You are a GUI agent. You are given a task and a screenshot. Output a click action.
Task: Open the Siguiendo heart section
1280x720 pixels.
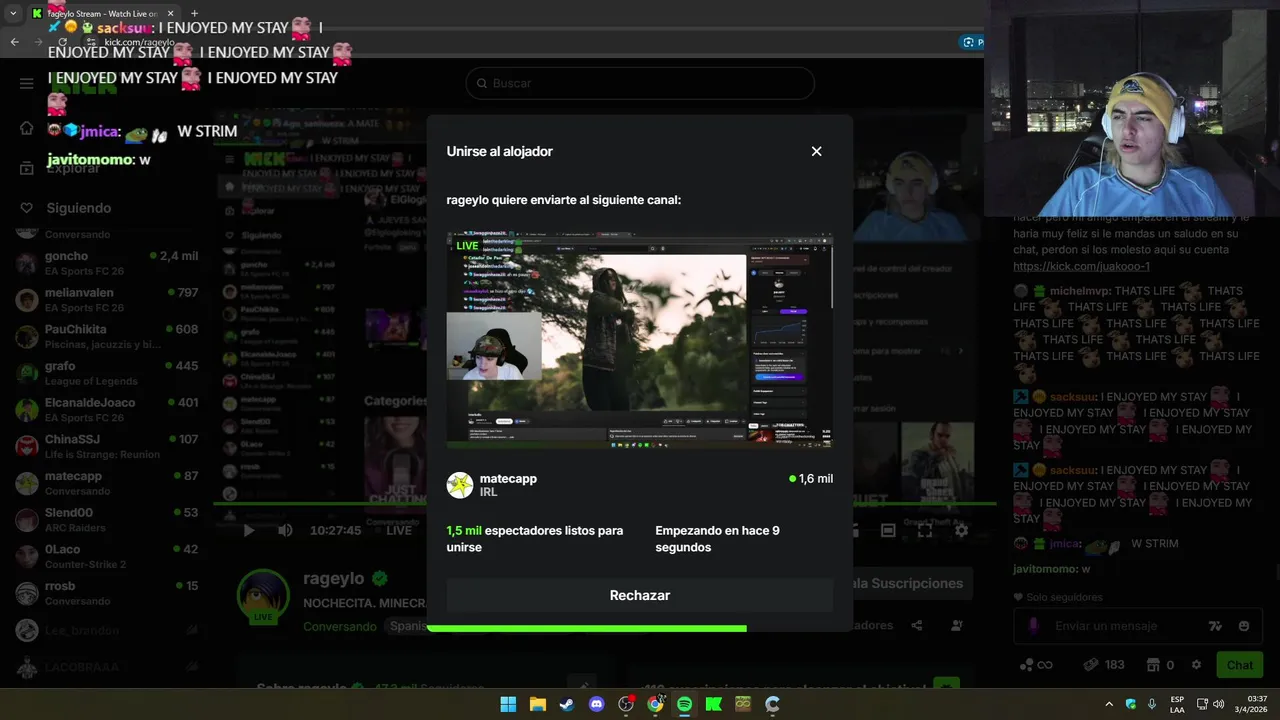point(27,208)
